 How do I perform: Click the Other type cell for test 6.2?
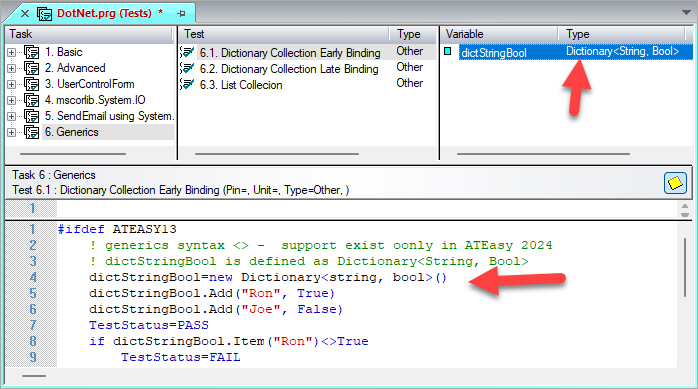point(410,67)
